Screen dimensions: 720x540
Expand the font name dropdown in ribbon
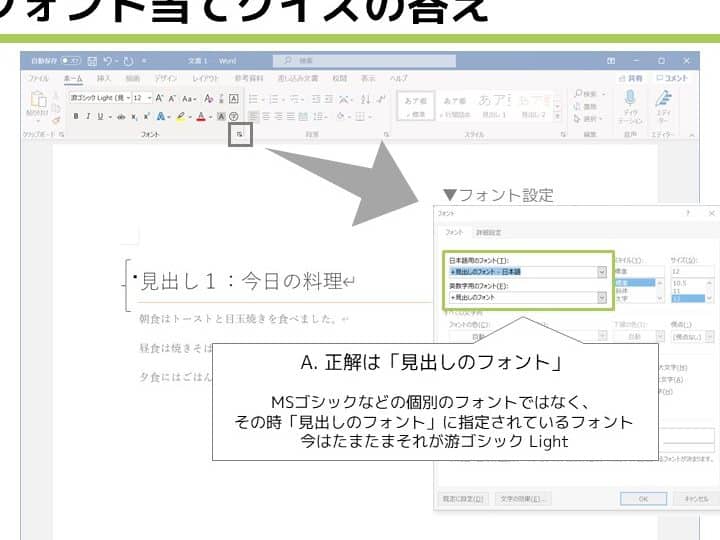(x=126, y=98)
